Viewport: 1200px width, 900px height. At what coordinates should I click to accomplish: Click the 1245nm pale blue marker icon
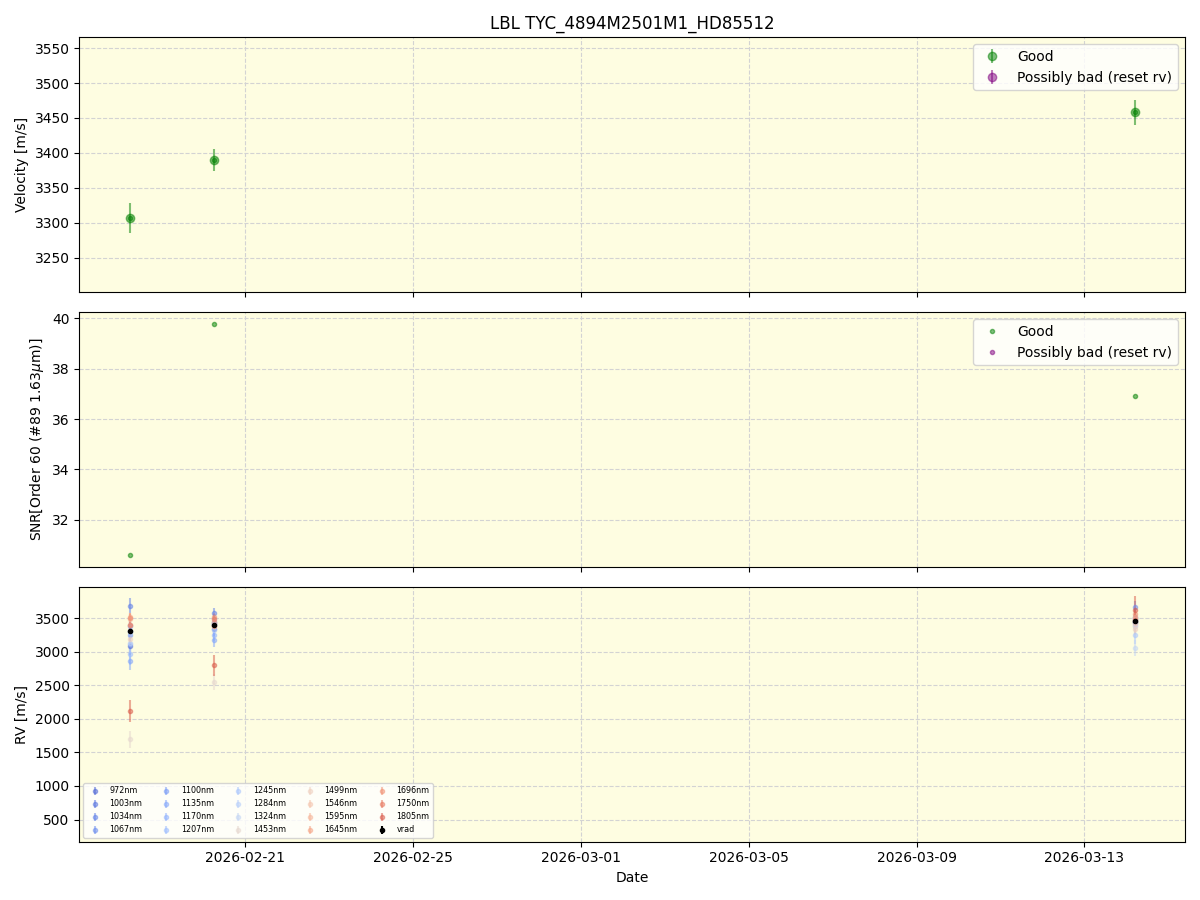coord(238,790)
